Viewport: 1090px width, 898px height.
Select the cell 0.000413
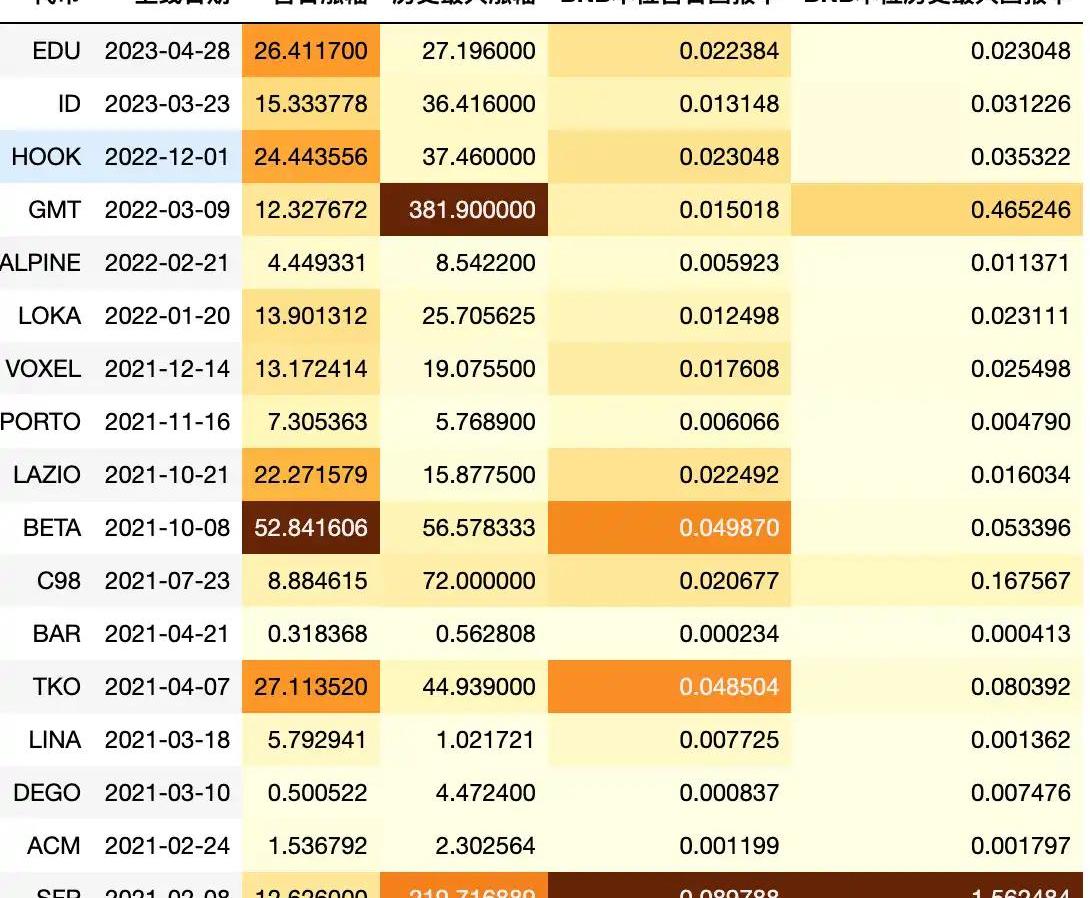(1020, 633)
